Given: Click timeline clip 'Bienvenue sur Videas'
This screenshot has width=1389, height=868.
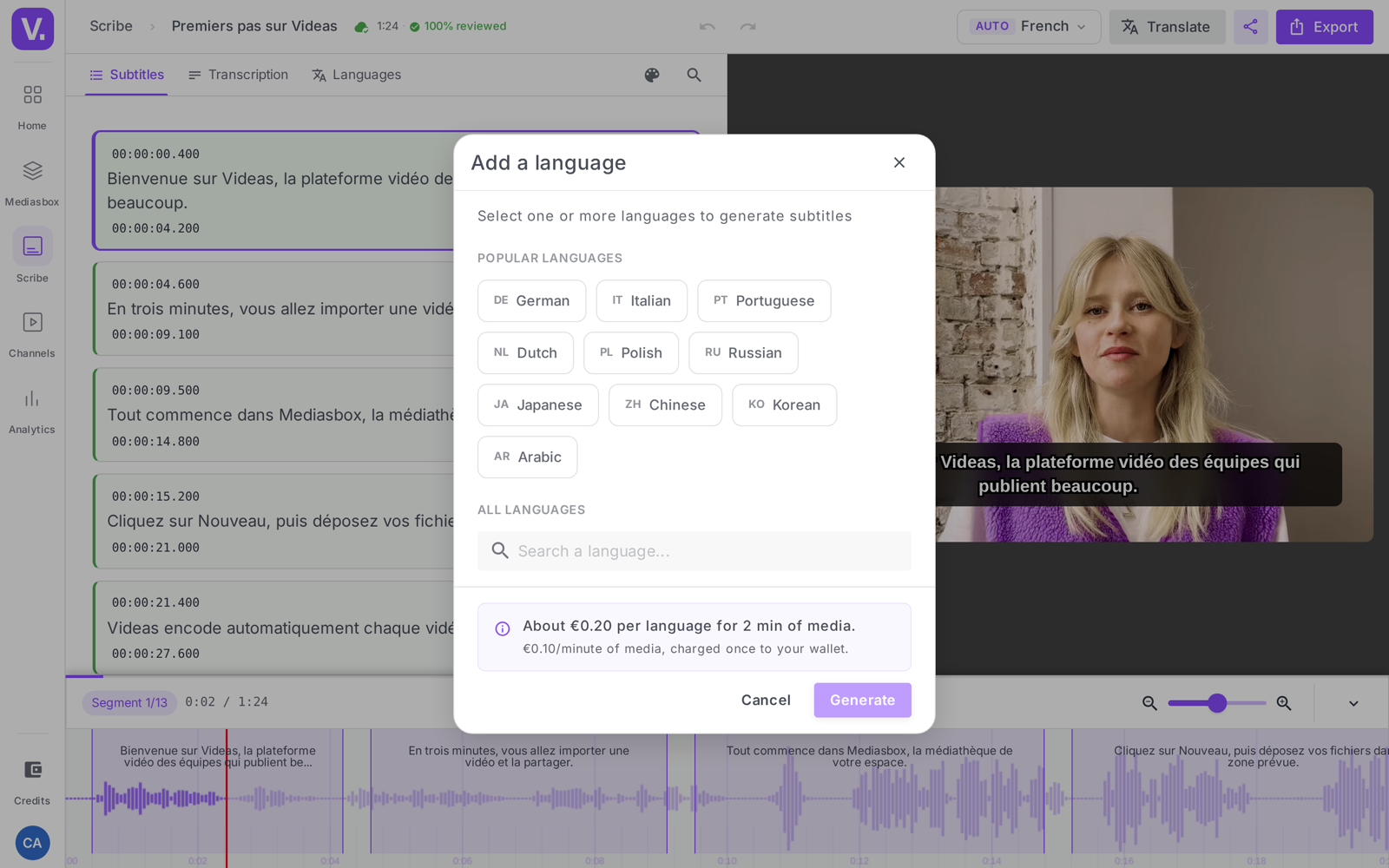Looking at the screenshot, I should click(x=217, y=790).
